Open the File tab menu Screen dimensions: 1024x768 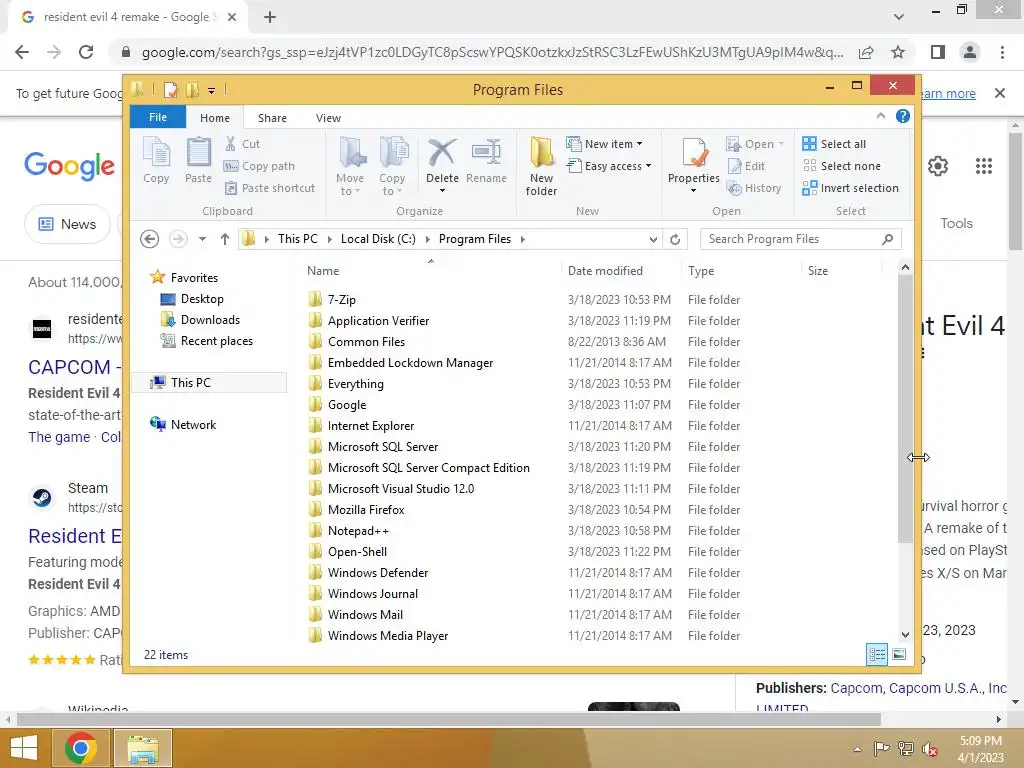click(158, 117)
